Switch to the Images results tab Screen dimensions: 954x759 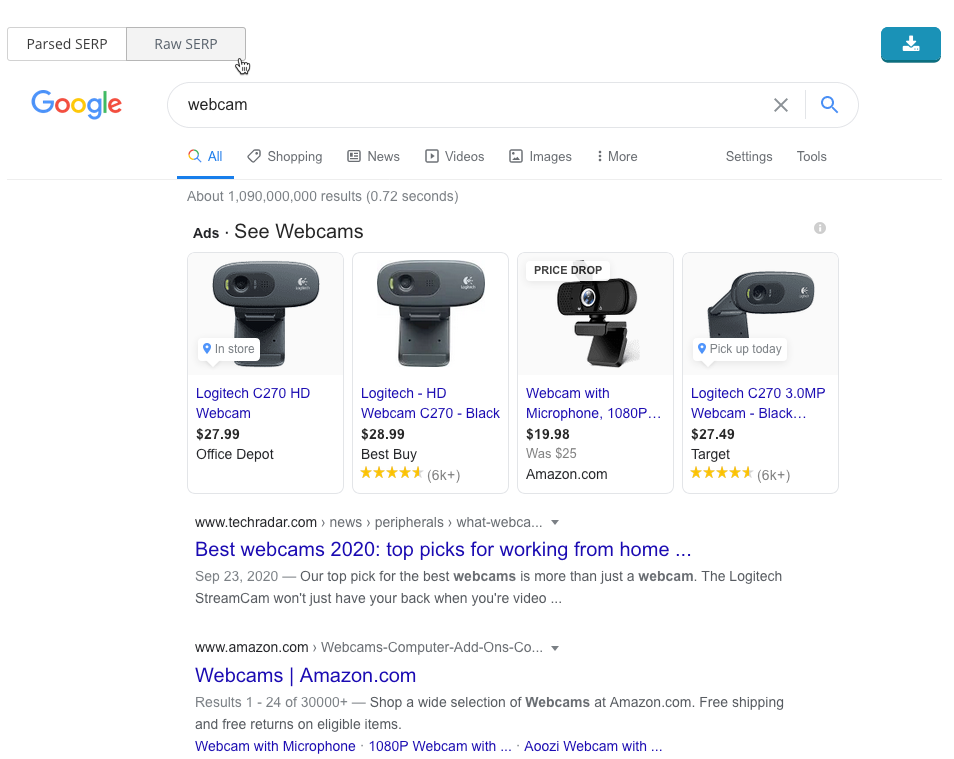pos(540,157)
